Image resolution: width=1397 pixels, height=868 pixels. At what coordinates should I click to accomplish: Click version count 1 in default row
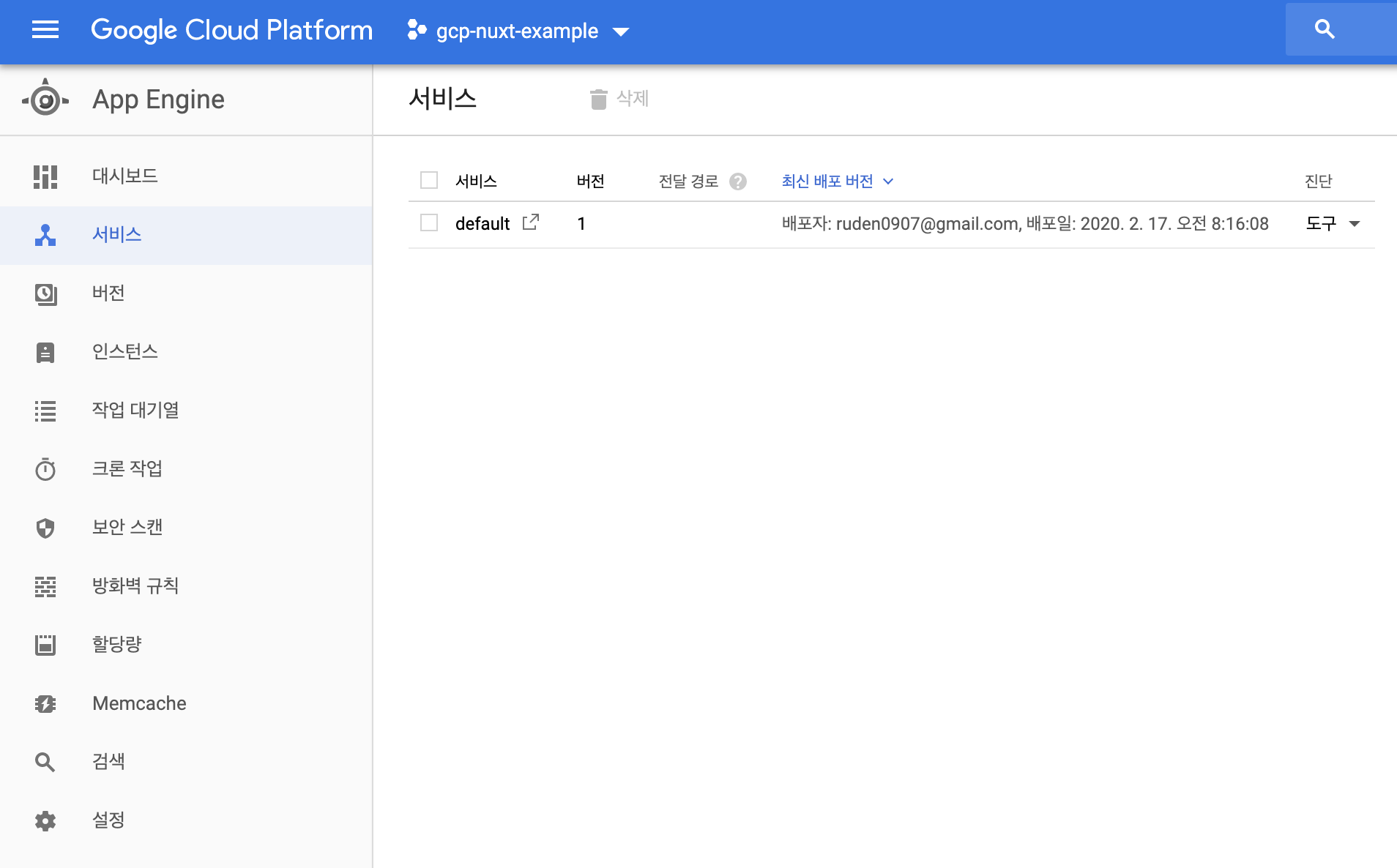581,223
